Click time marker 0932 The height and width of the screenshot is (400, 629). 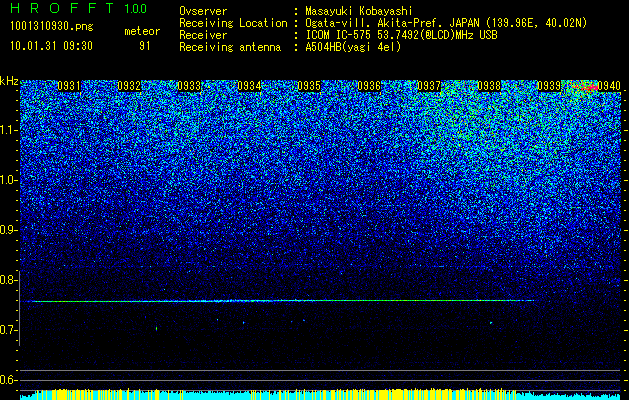point(129,86)
